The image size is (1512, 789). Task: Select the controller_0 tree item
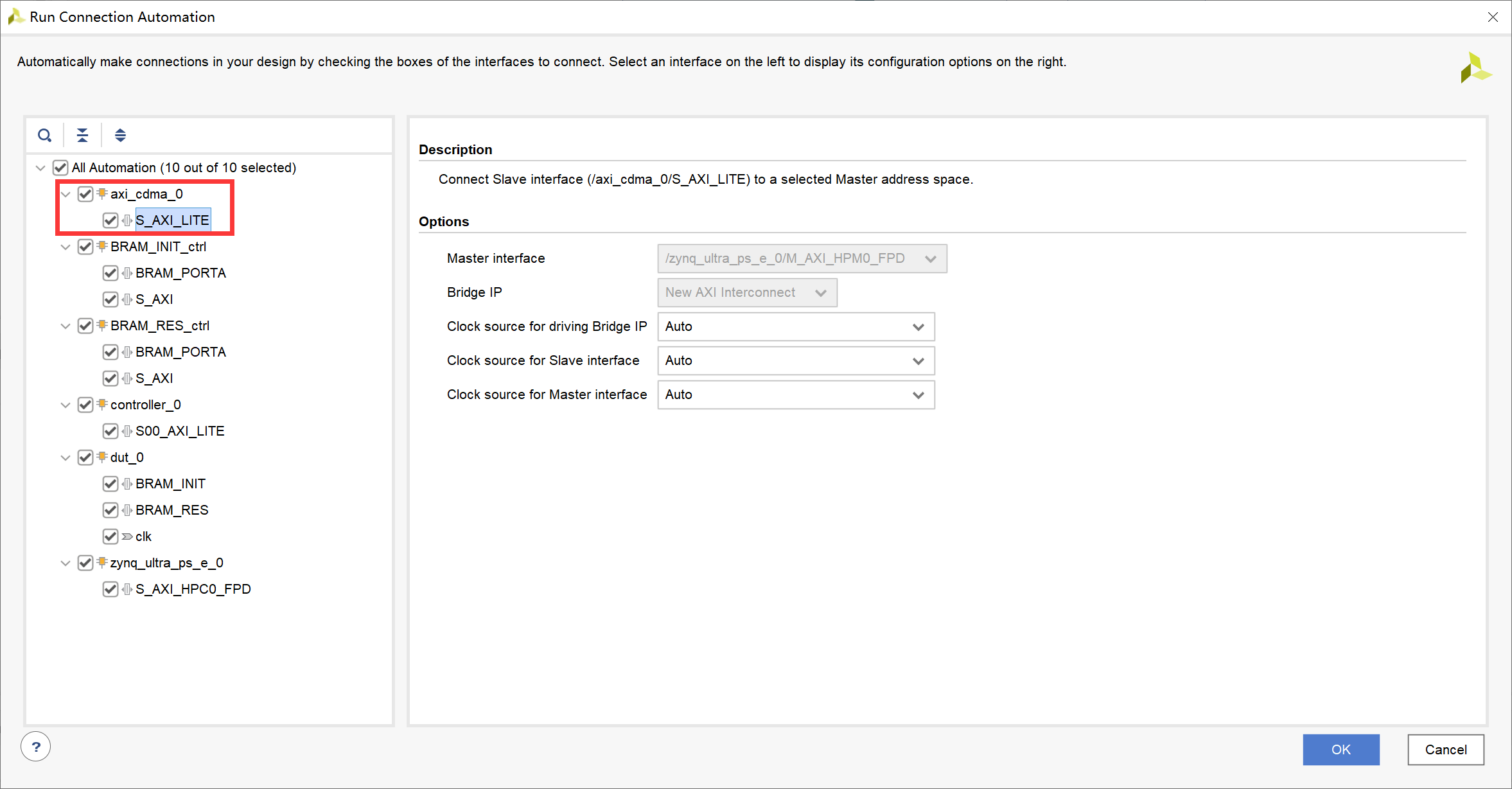(x=146, y=405)
